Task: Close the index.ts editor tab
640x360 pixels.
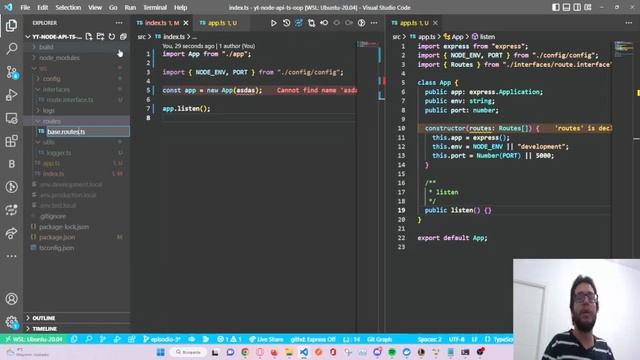Action: [x=186, y=23]
